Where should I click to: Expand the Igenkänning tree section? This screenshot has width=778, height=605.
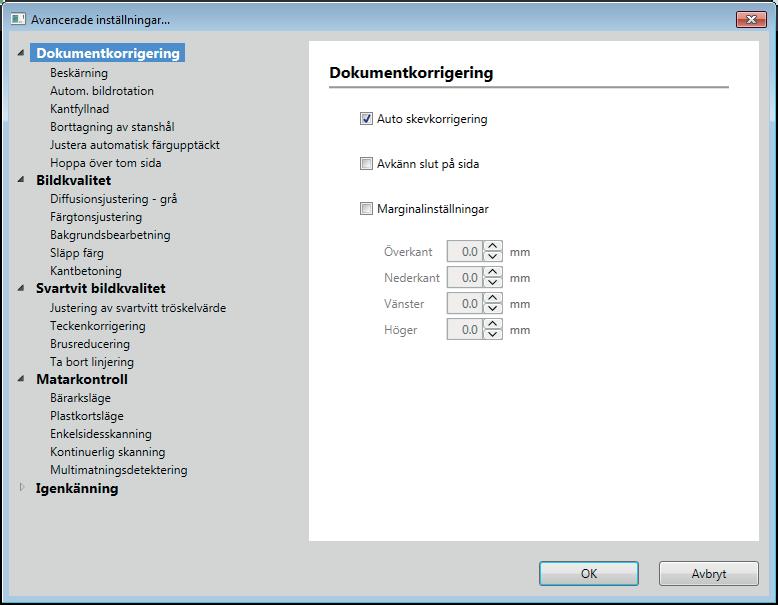point(21,487)
